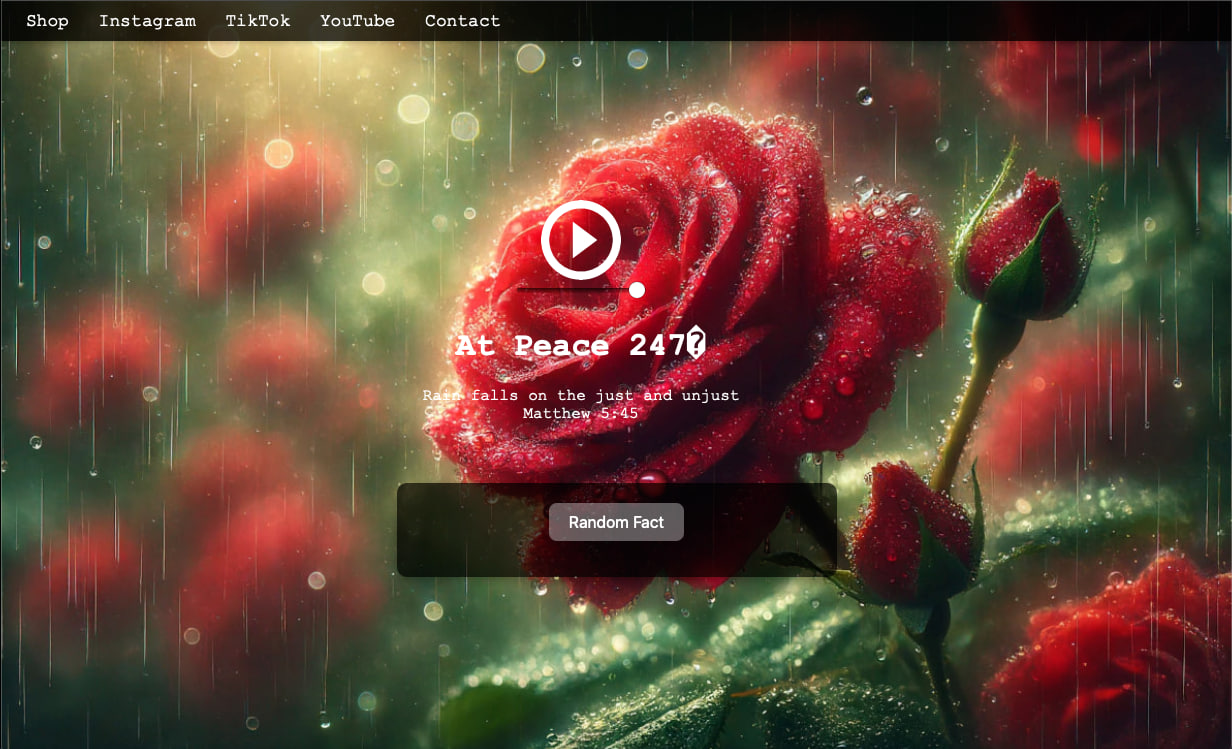This screenshot has height=749, width=1232.
Task: Visit the YouTube nav link
Action: coord(357,21)
